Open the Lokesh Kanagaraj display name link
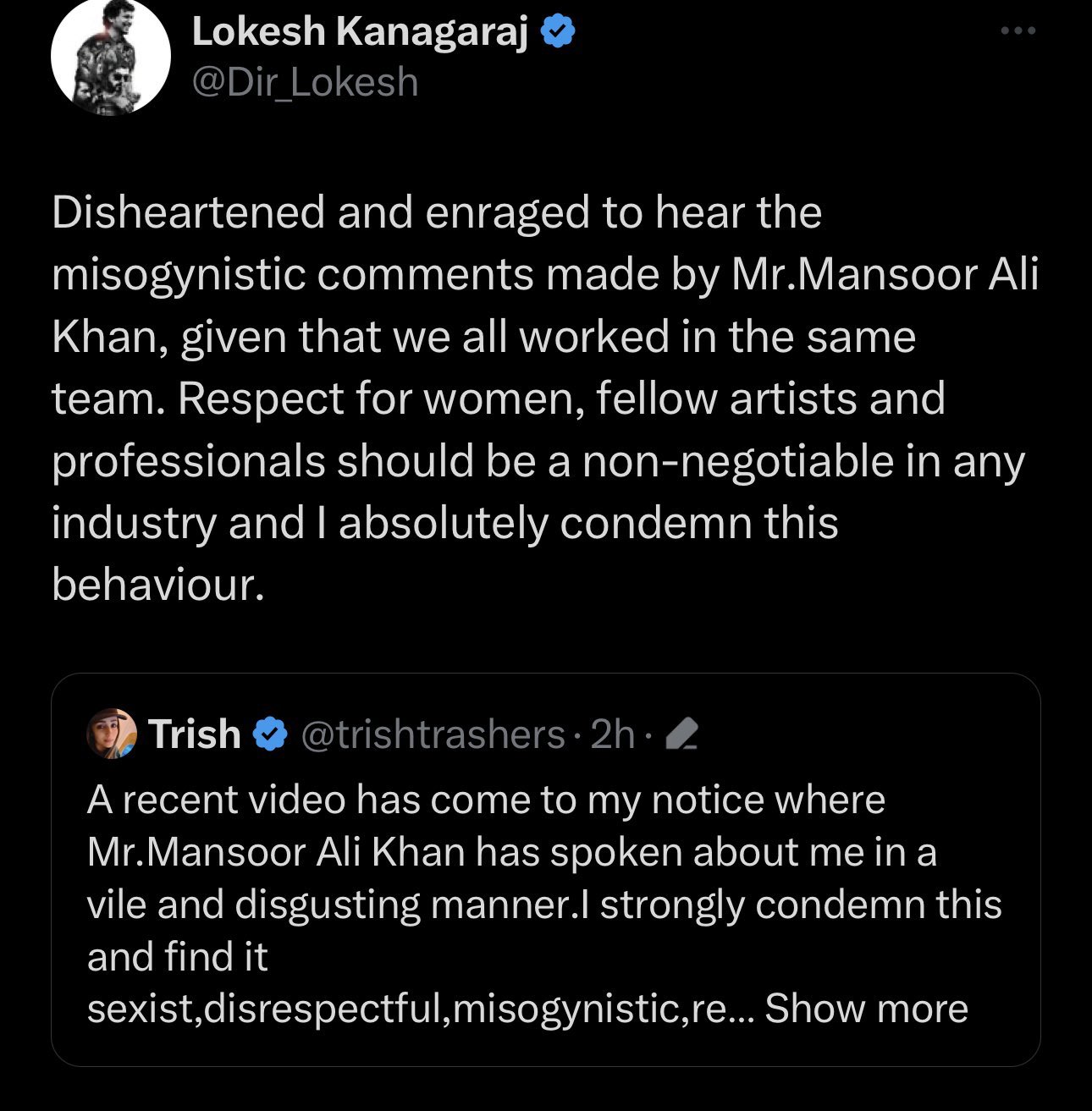 (360, 32)
